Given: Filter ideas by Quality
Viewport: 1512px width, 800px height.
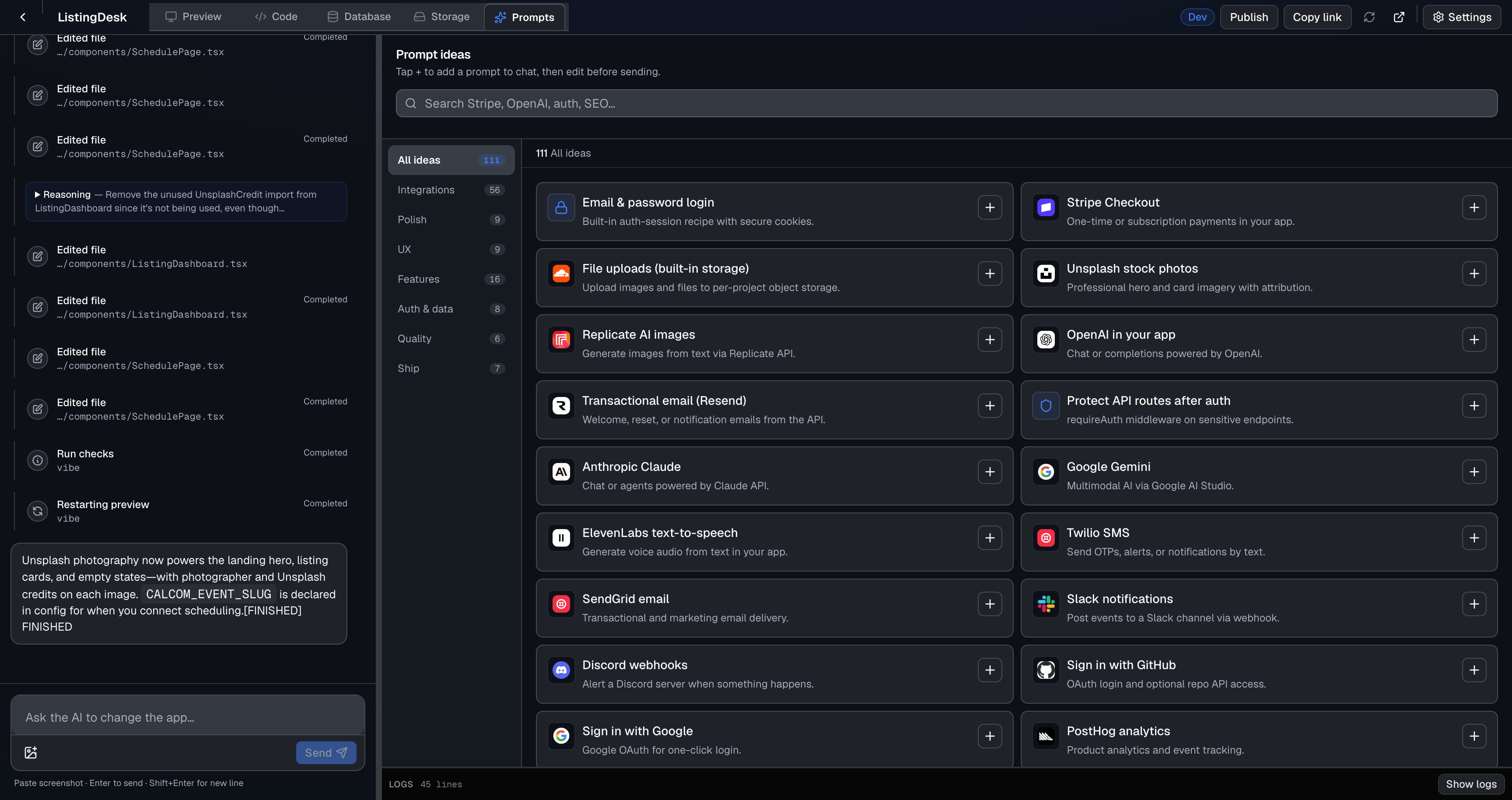Looking at the screenshot, I should pos(451,339).
